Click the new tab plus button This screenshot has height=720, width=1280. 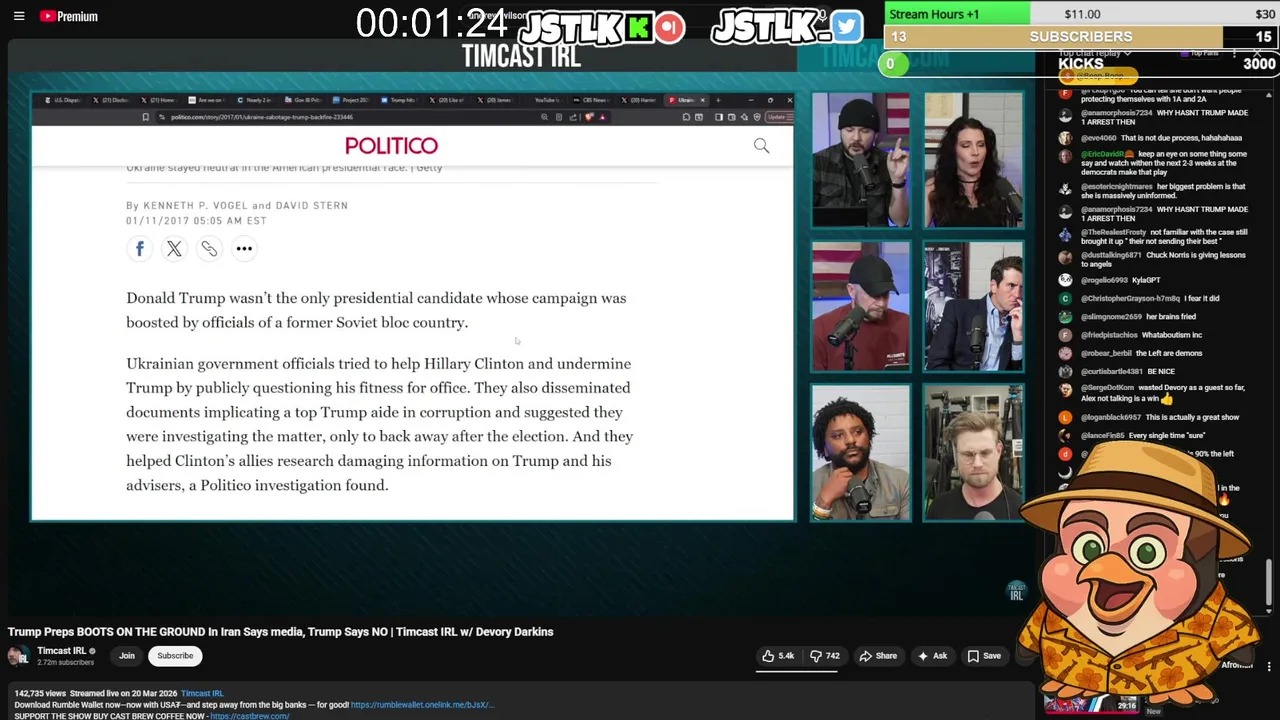pos(718,100)
